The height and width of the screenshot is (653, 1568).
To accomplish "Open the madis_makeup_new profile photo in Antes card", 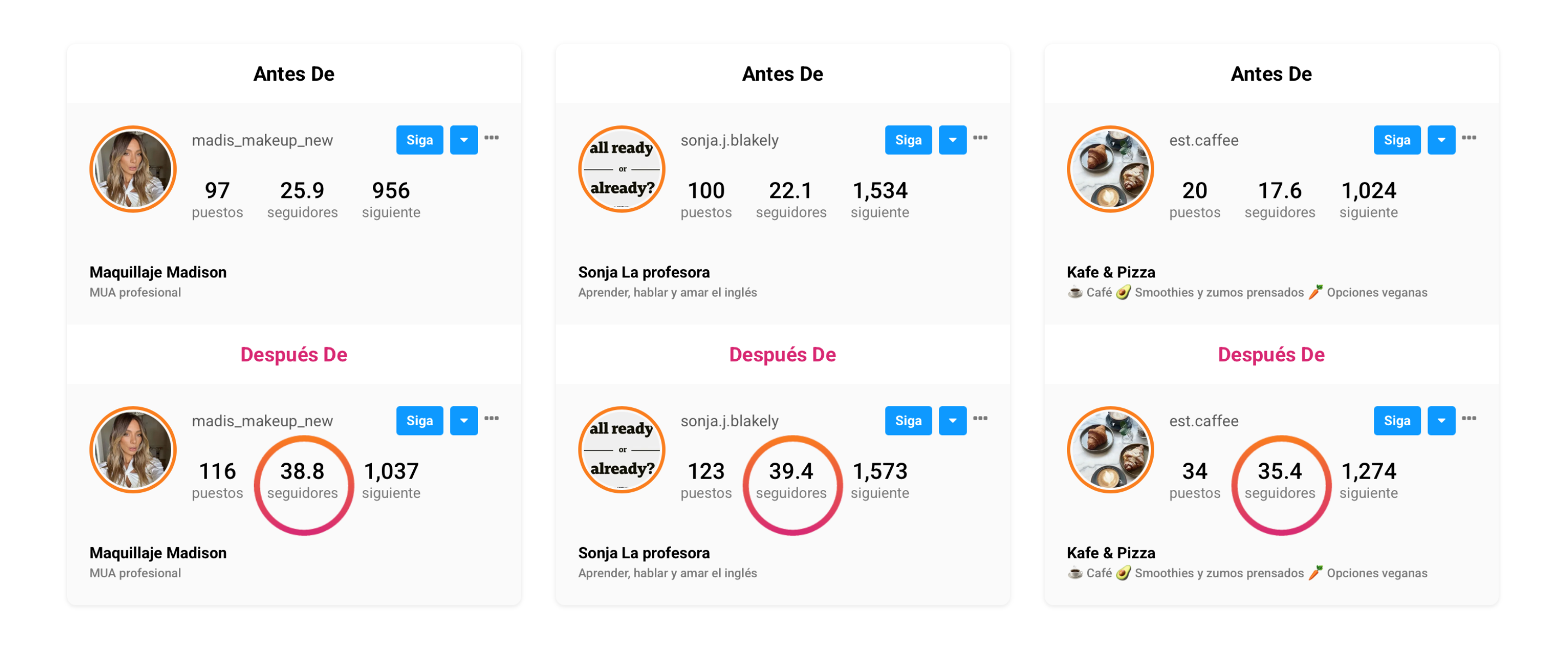I will click(x=132, y=169).
